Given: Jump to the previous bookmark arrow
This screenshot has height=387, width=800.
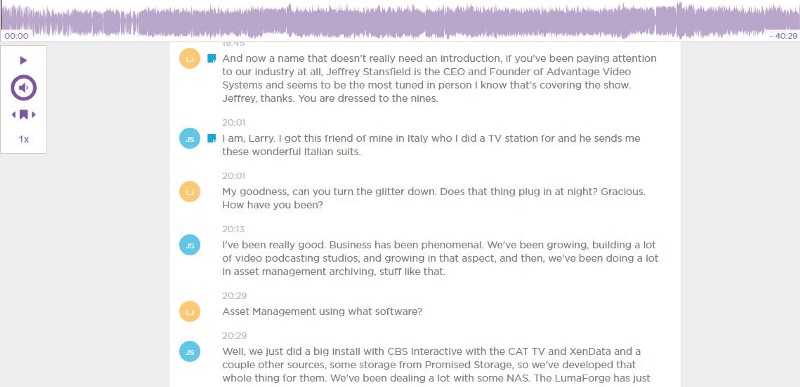Looking at the screenshot, I should pyautogui.click(x=14, y=115).
